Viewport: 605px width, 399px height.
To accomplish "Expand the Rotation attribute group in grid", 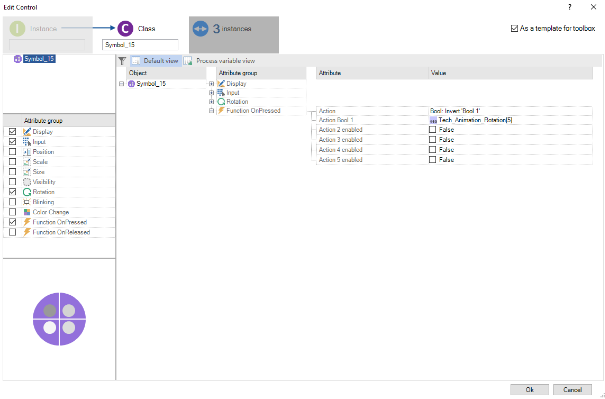I will (211, 102).
